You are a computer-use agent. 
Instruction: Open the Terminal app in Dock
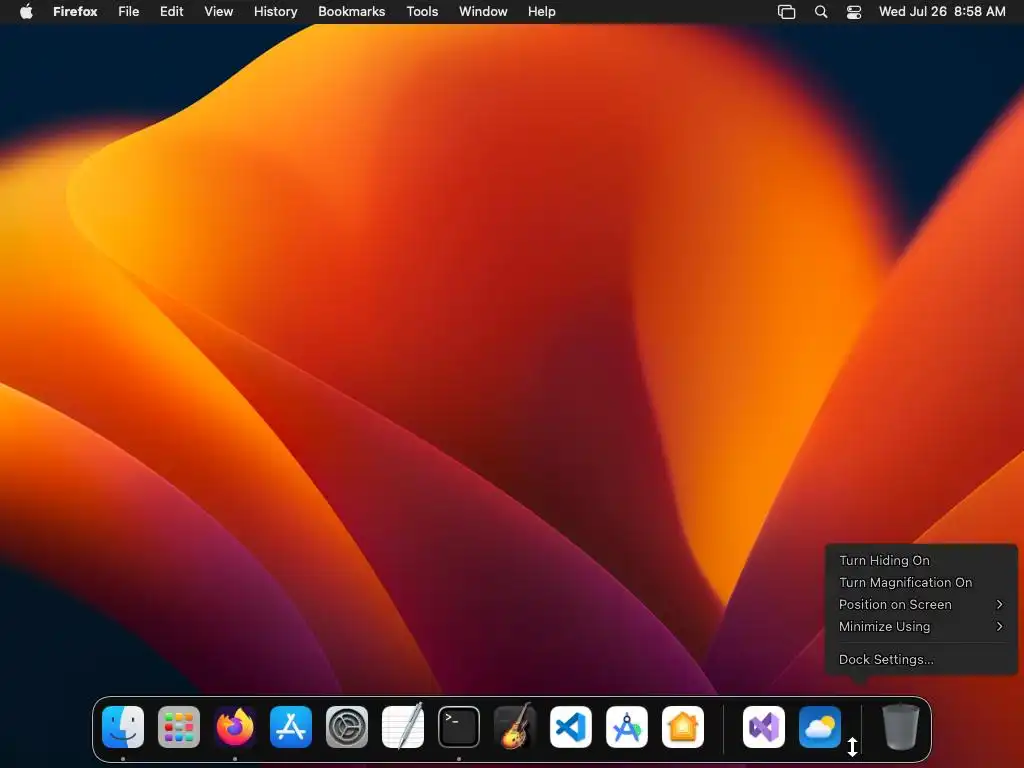459,727
